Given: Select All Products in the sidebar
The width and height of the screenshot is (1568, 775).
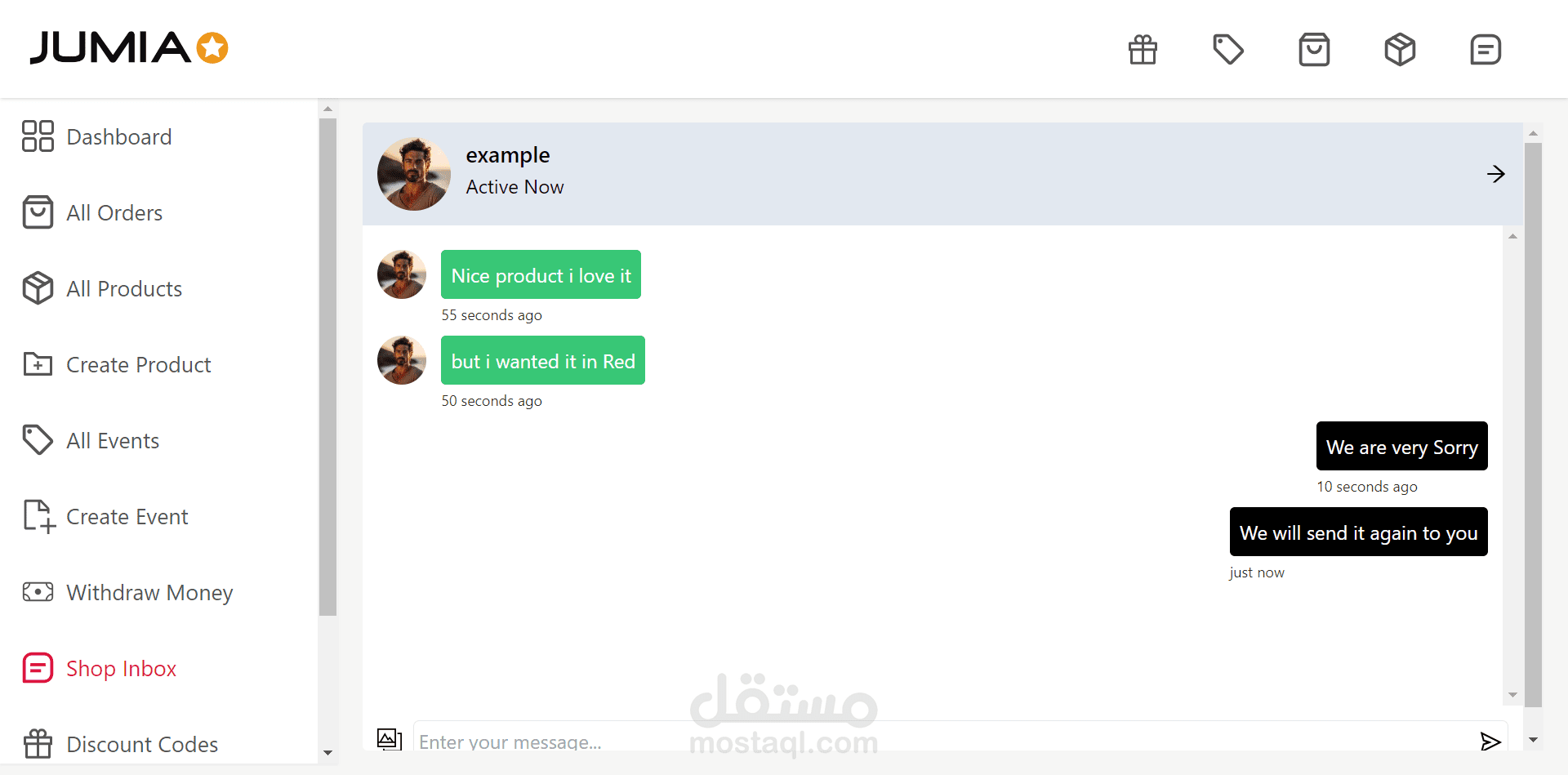Looking at the screenshot, I should (x=102, y=288).
